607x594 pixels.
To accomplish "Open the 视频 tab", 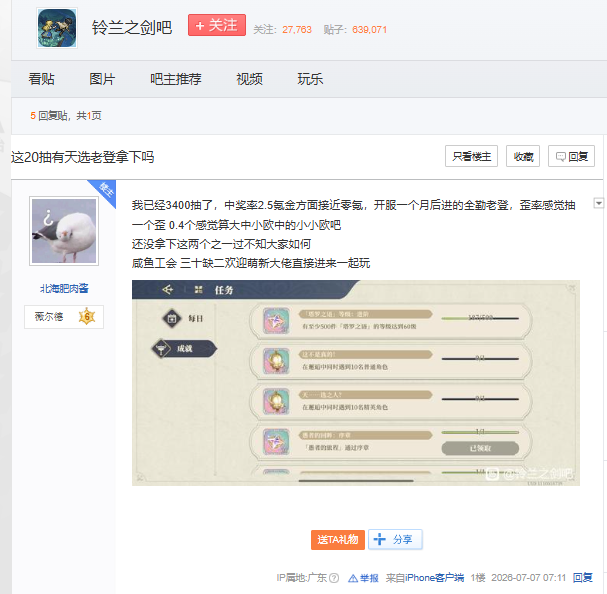I will pyautogui.click(x=250, y=79).
